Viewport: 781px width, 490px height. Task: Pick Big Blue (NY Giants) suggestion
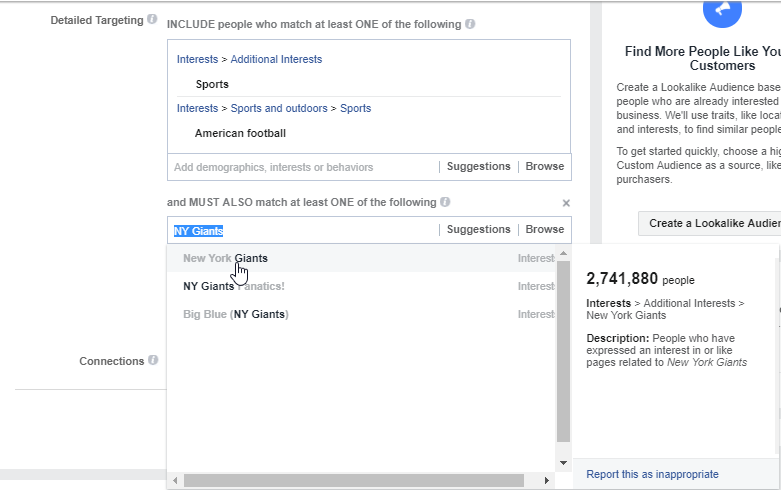coord(235,314)
